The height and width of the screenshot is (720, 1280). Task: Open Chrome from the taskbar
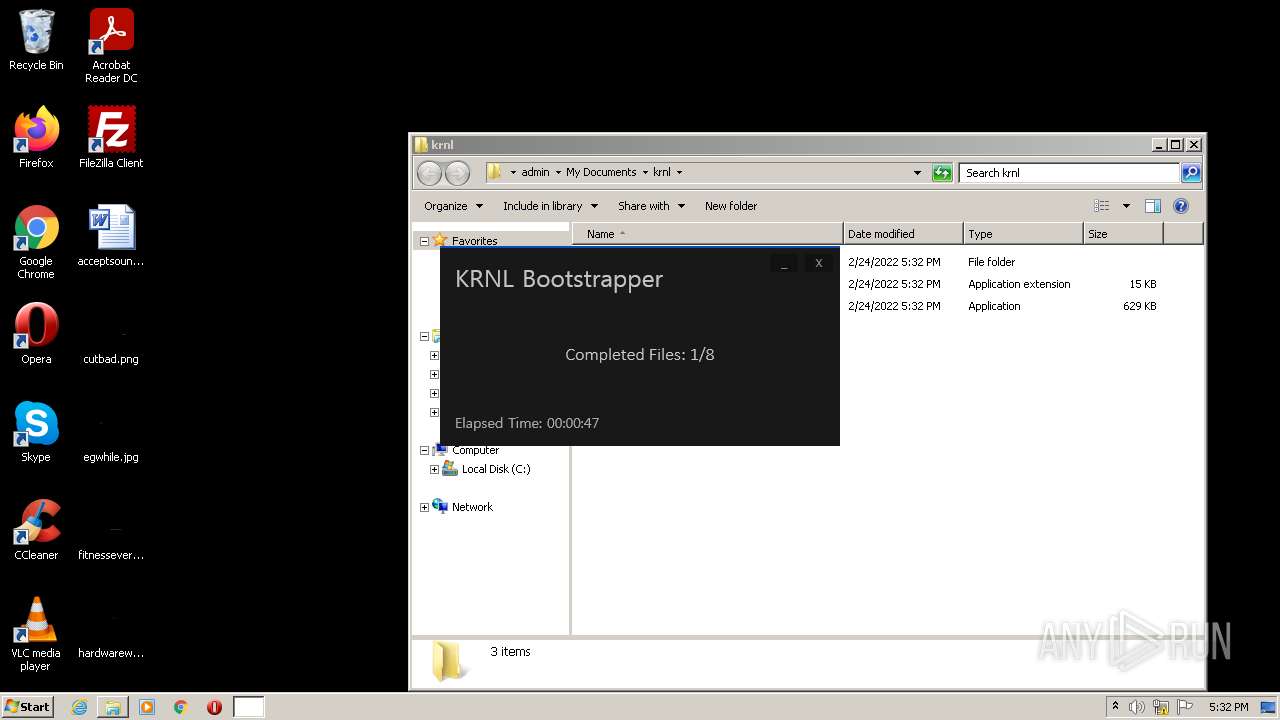point(181,707)
